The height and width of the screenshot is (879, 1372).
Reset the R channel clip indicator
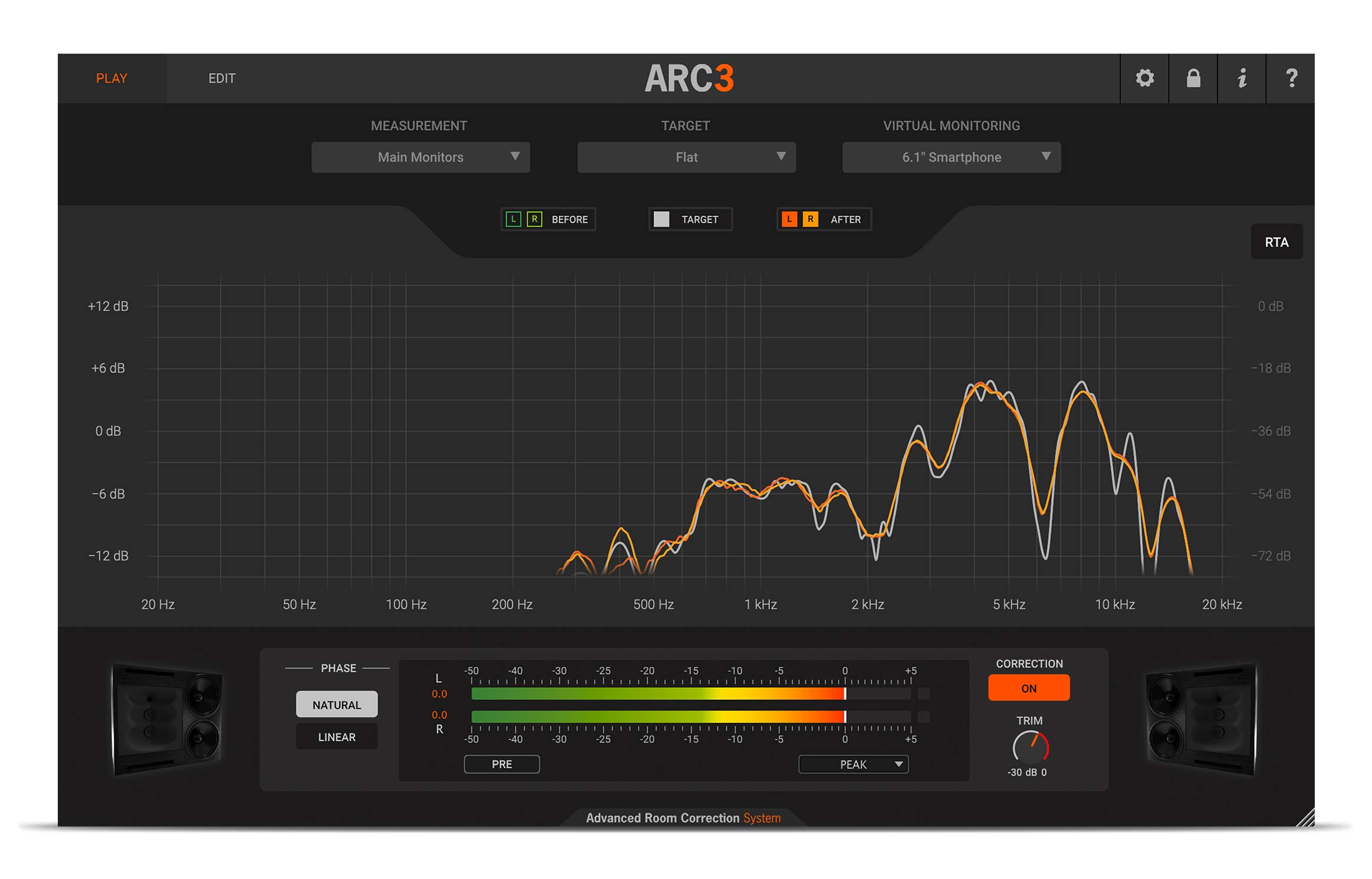click(924, 717)
